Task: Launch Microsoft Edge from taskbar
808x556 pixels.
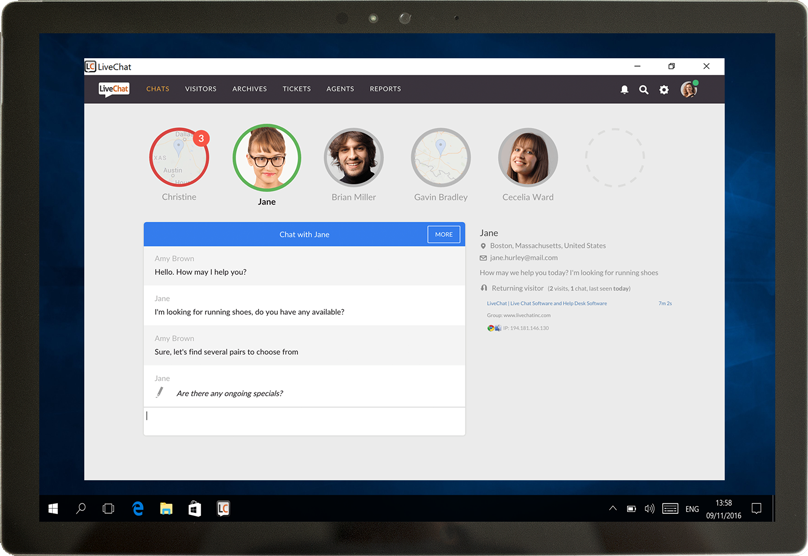Action: pyautogui.click(x=138, y=509)
